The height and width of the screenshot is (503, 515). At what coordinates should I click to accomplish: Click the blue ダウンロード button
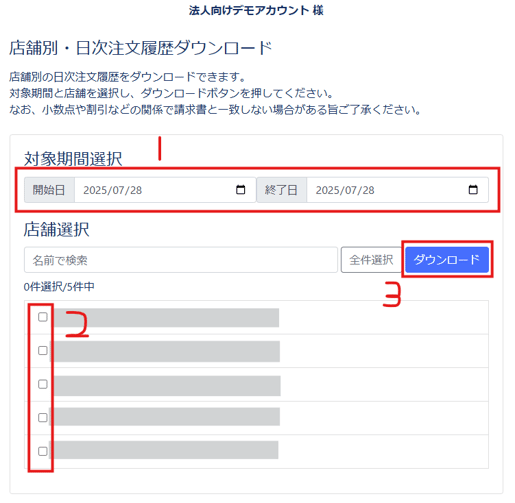click(447, 260)
